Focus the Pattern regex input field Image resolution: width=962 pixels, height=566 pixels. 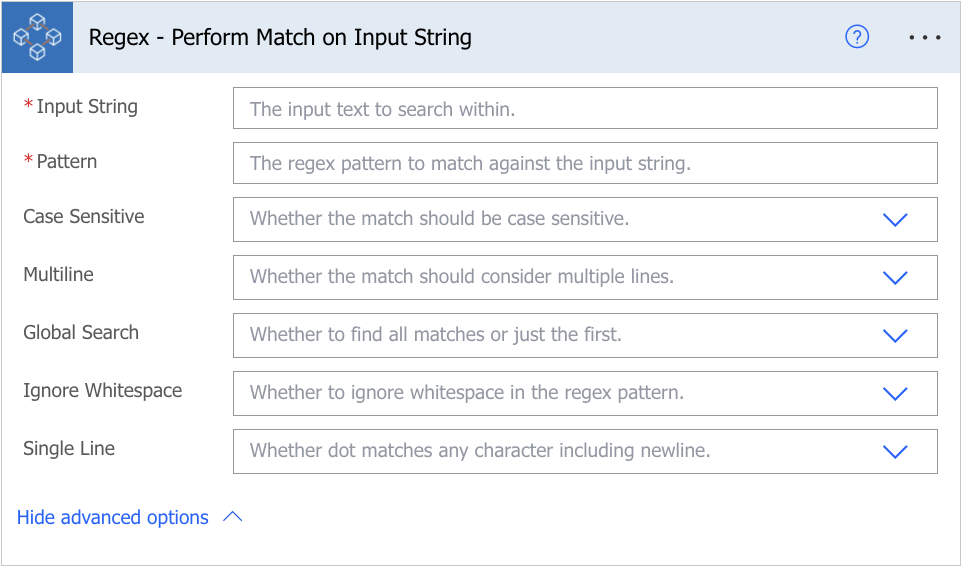pyautogui.click(x=585, y=163)
